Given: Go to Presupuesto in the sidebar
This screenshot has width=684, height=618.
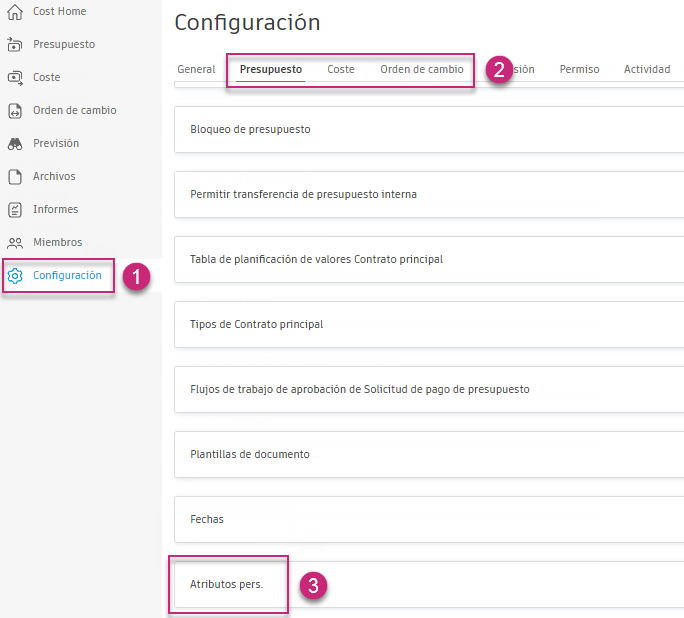Looking at the screenshot, I should click(x=64, y=44).
